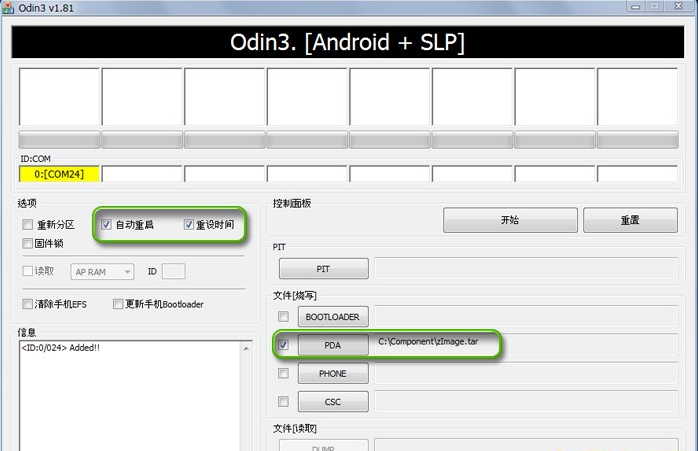This screenshot has width=698, height=451.
Task: Check the box beside PHONE button
Action: click(283, 373)
